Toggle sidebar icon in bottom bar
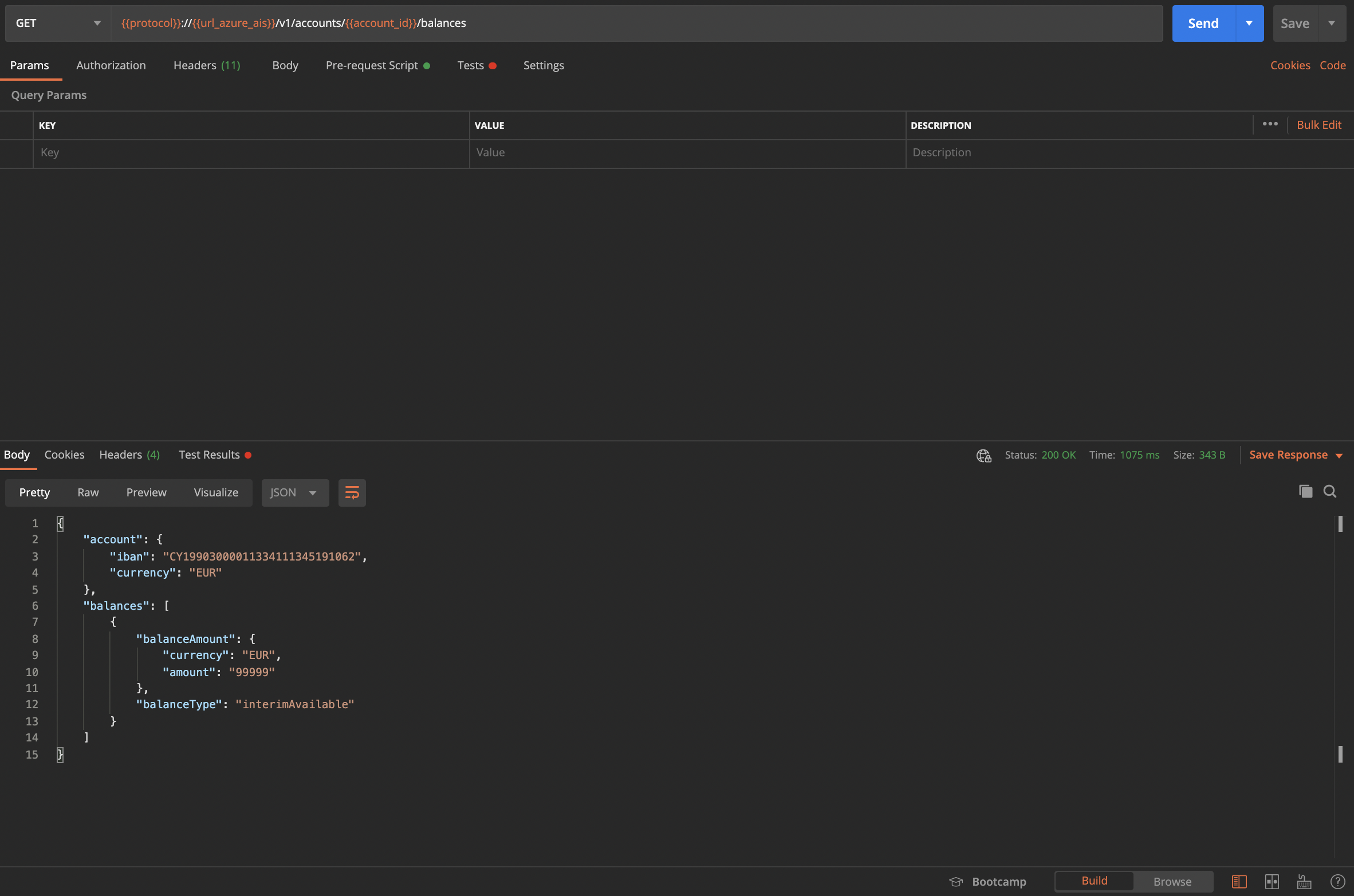 1239,881
